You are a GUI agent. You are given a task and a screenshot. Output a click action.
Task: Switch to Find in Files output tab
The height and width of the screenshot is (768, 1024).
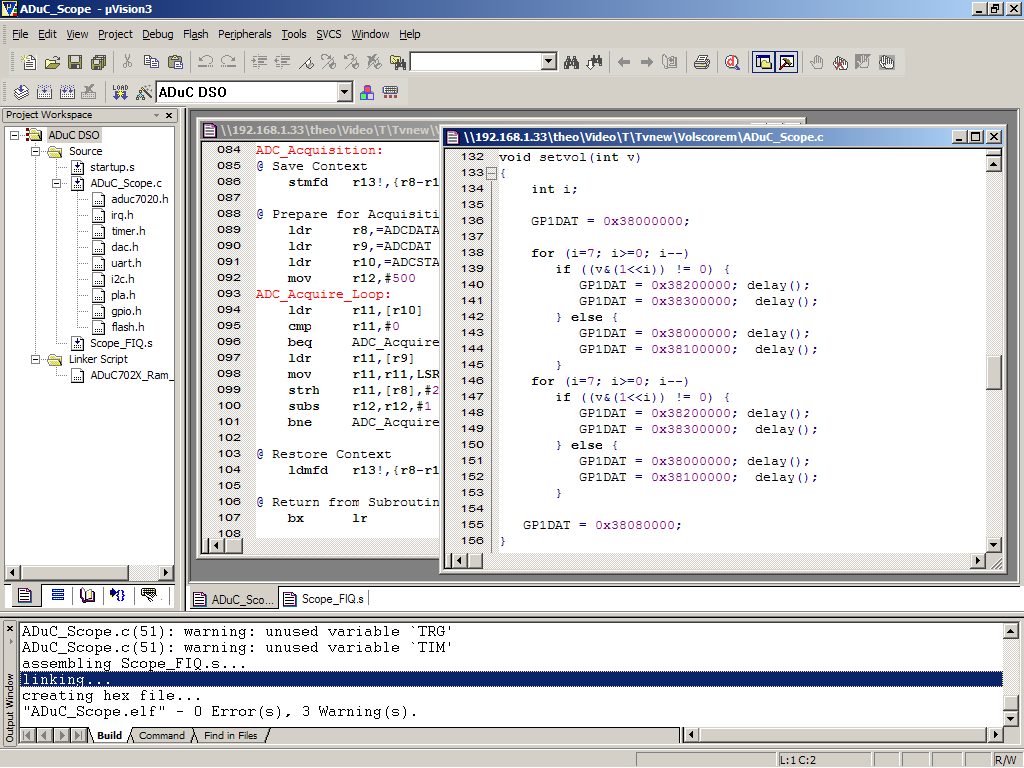pyautogui.click(x=230, y=735)
